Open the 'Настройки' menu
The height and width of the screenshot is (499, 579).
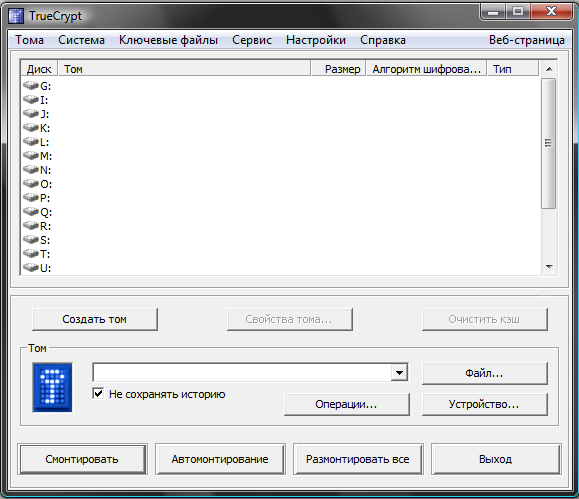(x=316, y=40)
